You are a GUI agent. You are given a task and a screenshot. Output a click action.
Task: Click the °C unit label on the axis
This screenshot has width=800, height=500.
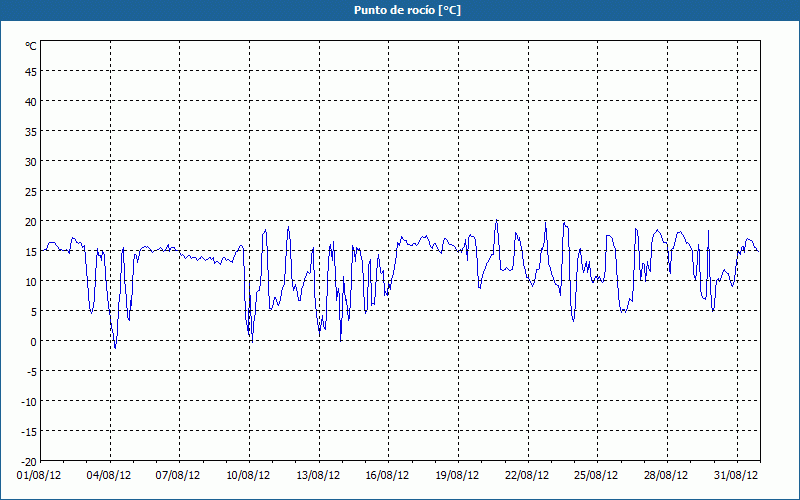[x=31, y=46]
